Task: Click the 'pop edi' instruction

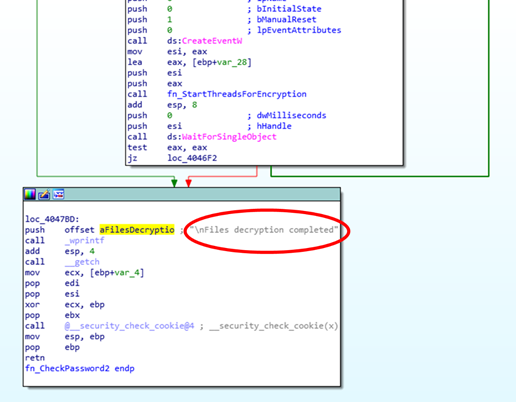Action: click(52, 283)
